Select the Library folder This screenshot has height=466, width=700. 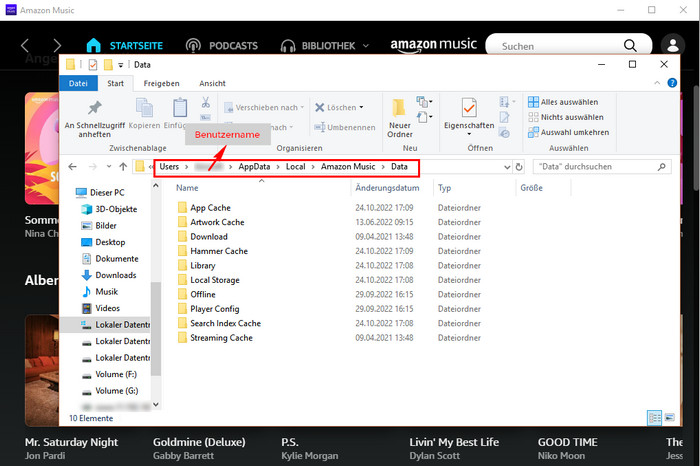coord(203,266)
